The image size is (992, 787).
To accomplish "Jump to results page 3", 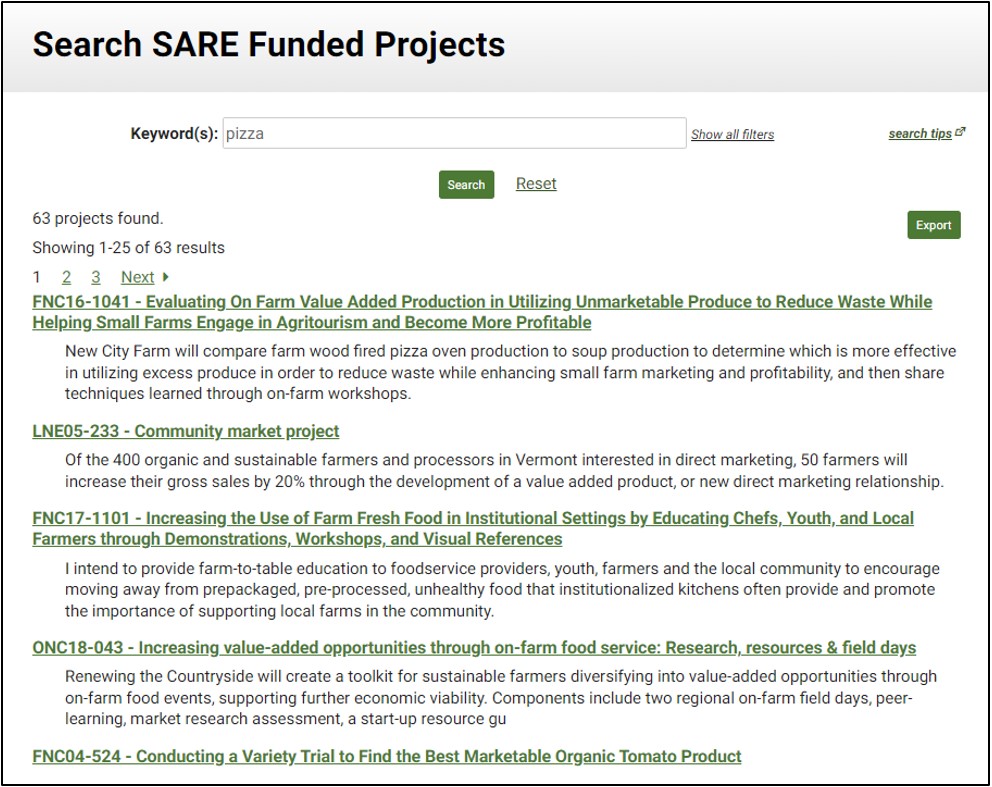I will tap(96, 277).
